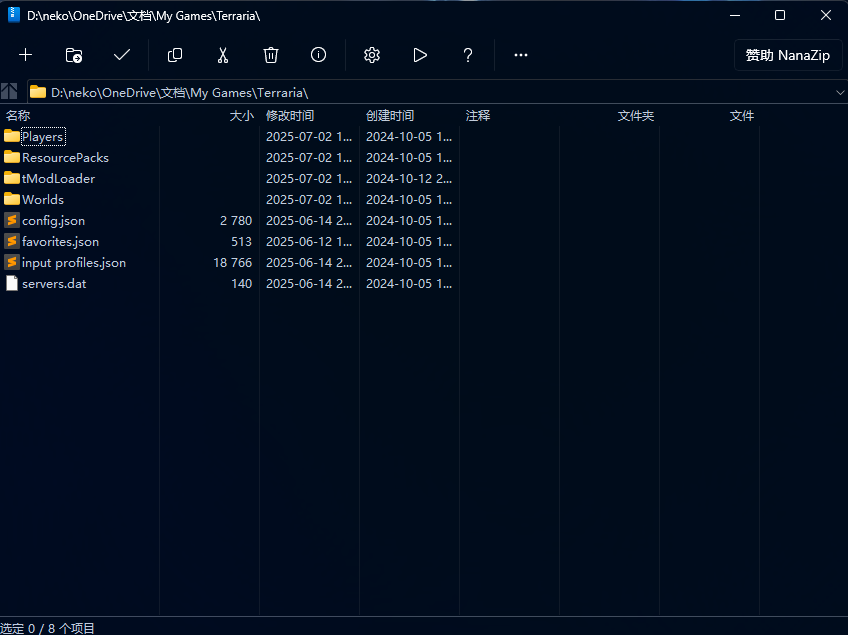Click the Extract archive folder icon

click(74, 55)
